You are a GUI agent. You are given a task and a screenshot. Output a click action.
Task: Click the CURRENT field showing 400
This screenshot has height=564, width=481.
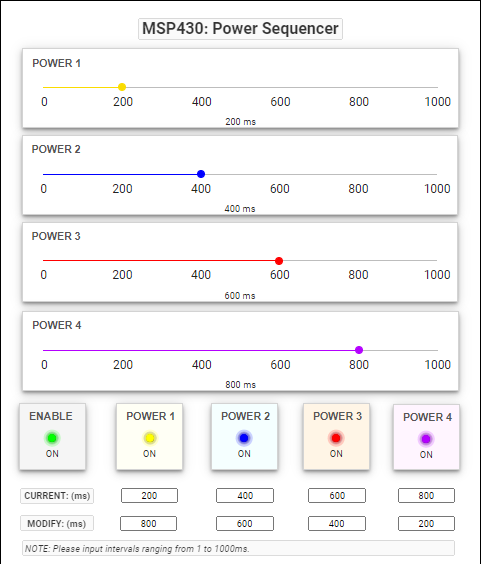coord(245,496)
